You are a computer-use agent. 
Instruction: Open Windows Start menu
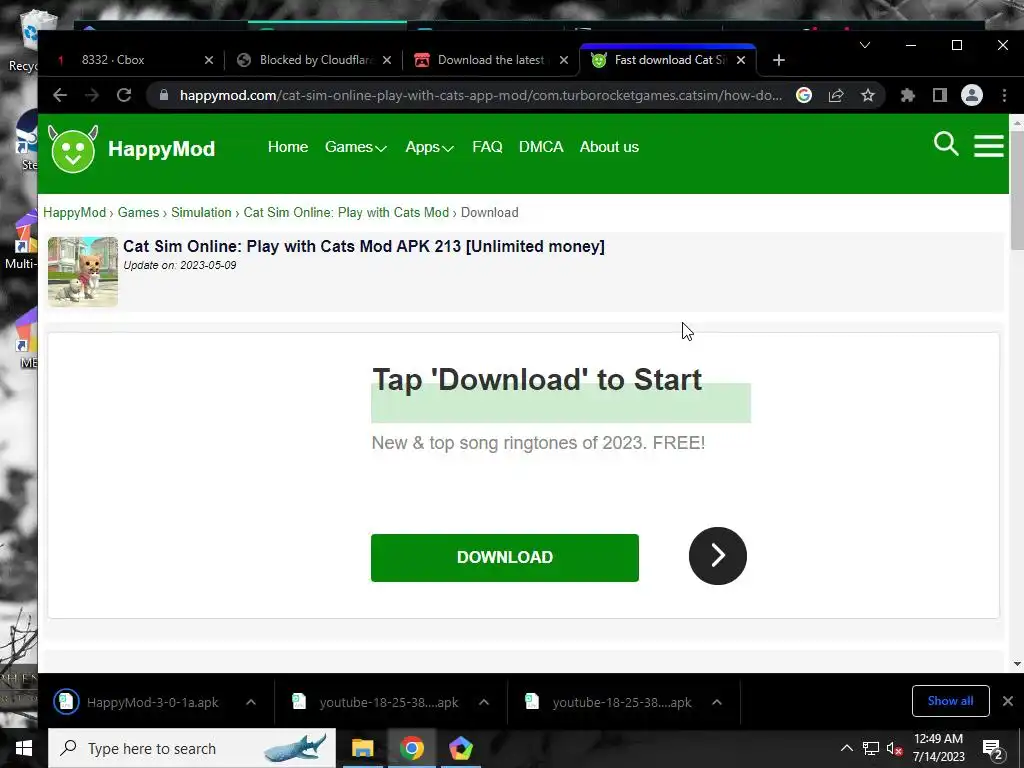point(24,748)
